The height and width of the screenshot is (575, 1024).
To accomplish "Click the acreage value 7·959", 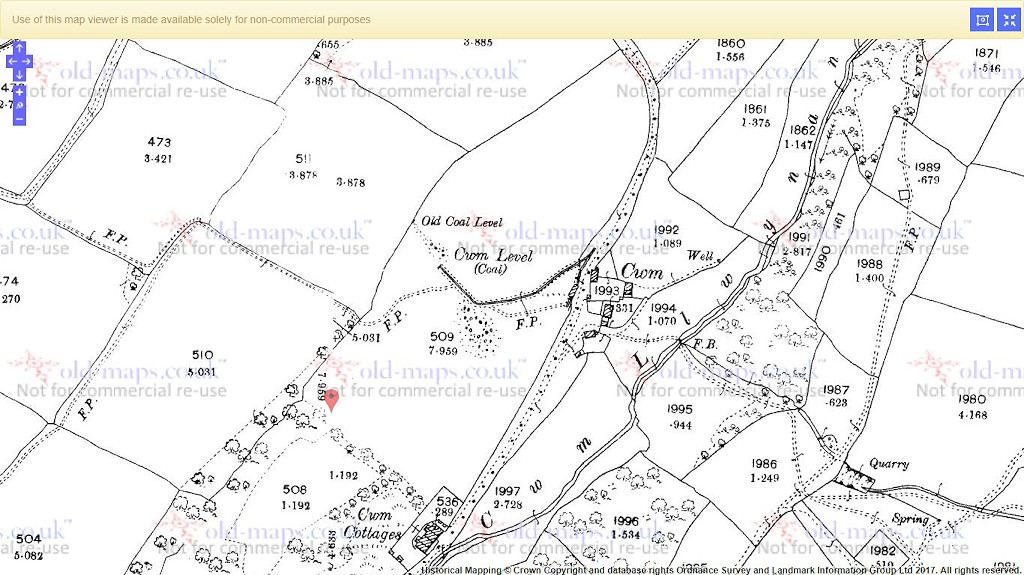I will point(443,351).
